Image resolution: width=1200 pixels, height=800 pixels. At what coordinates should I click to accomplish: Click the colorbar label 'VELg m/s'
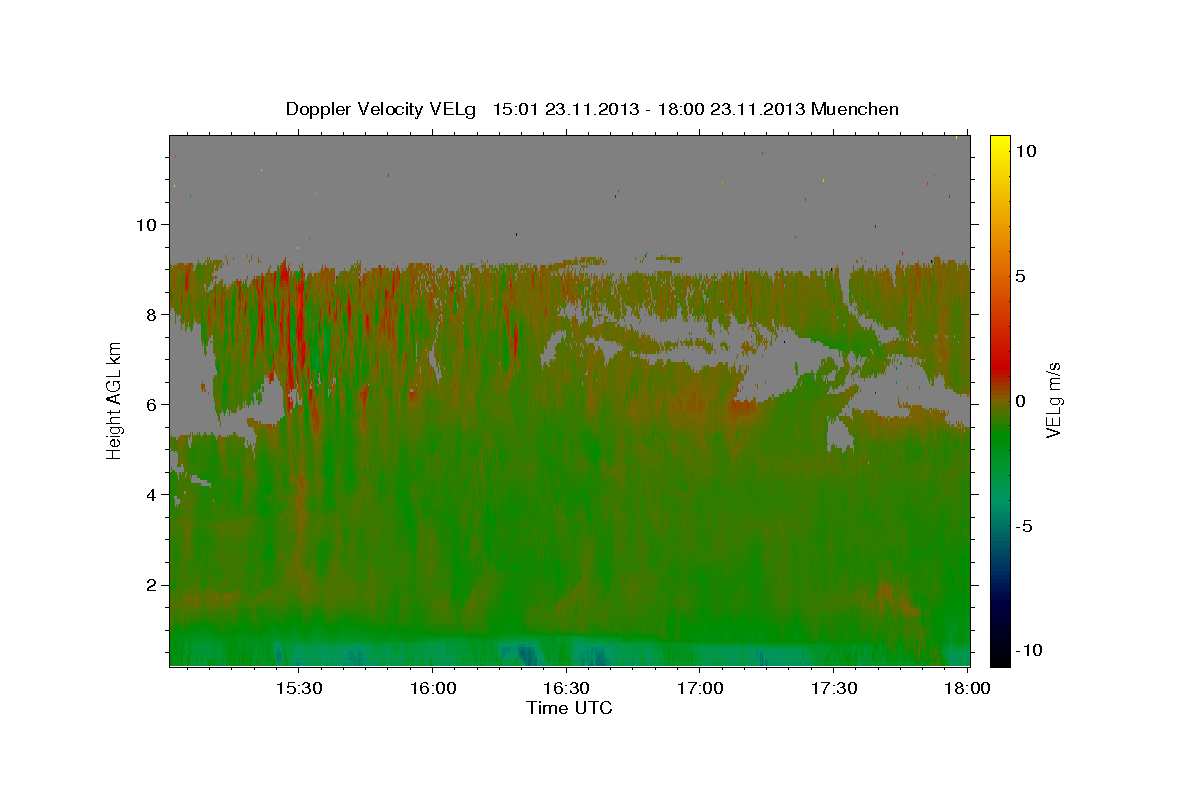pyautogui.click(x=1053, y=401)
